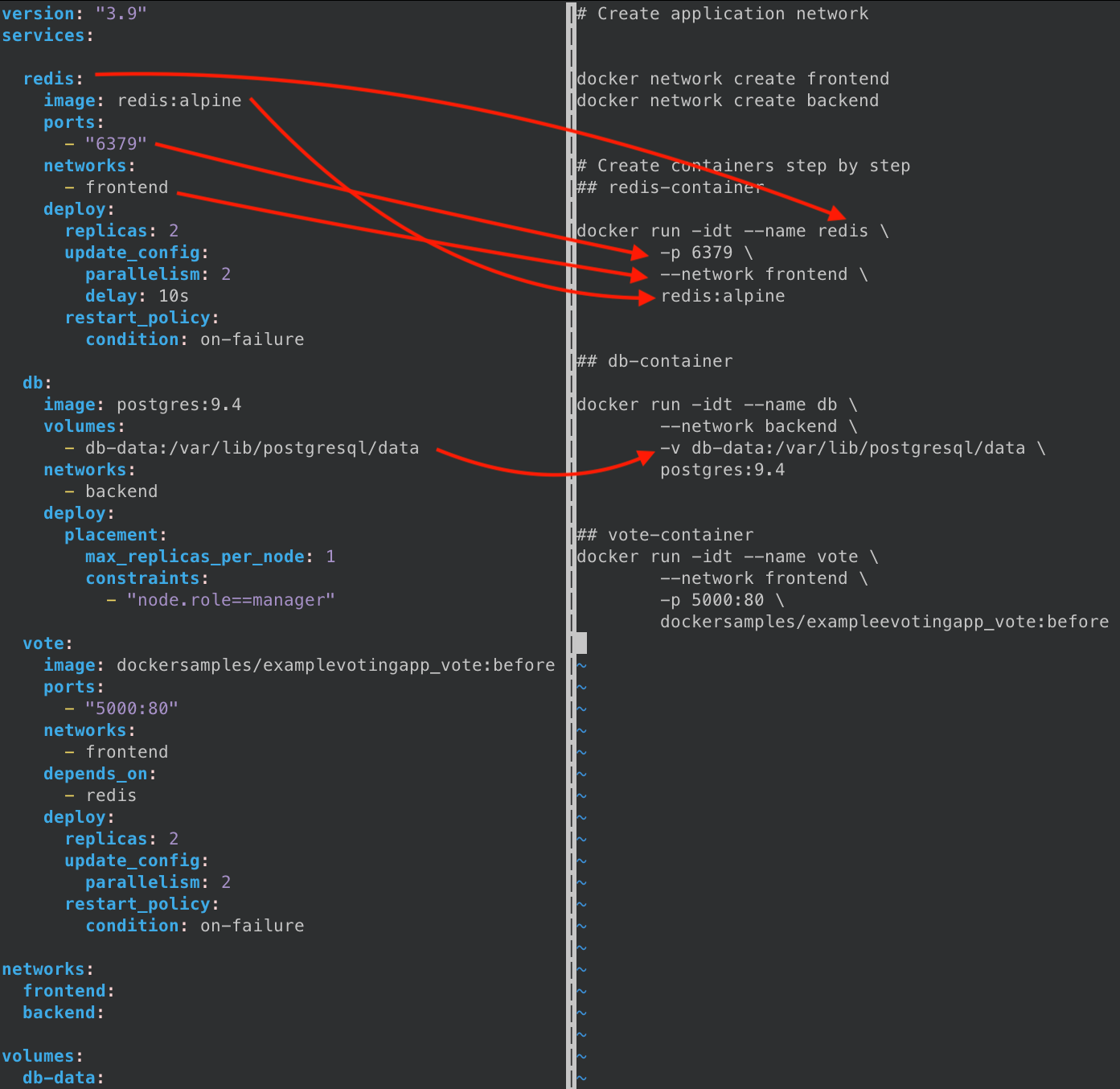Click the '-p 5000:80 \' option line
The width and height of the screenshot is (1120, 1089).
[x=722, y=600]
